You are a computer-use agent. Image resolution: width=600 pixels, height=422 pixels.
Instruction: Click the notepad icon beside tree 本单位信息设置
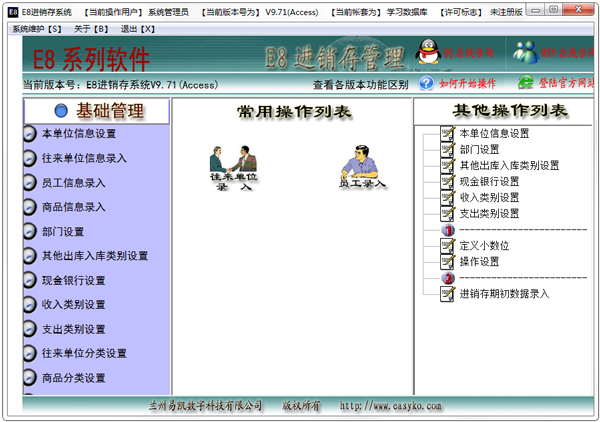(448, 134)
